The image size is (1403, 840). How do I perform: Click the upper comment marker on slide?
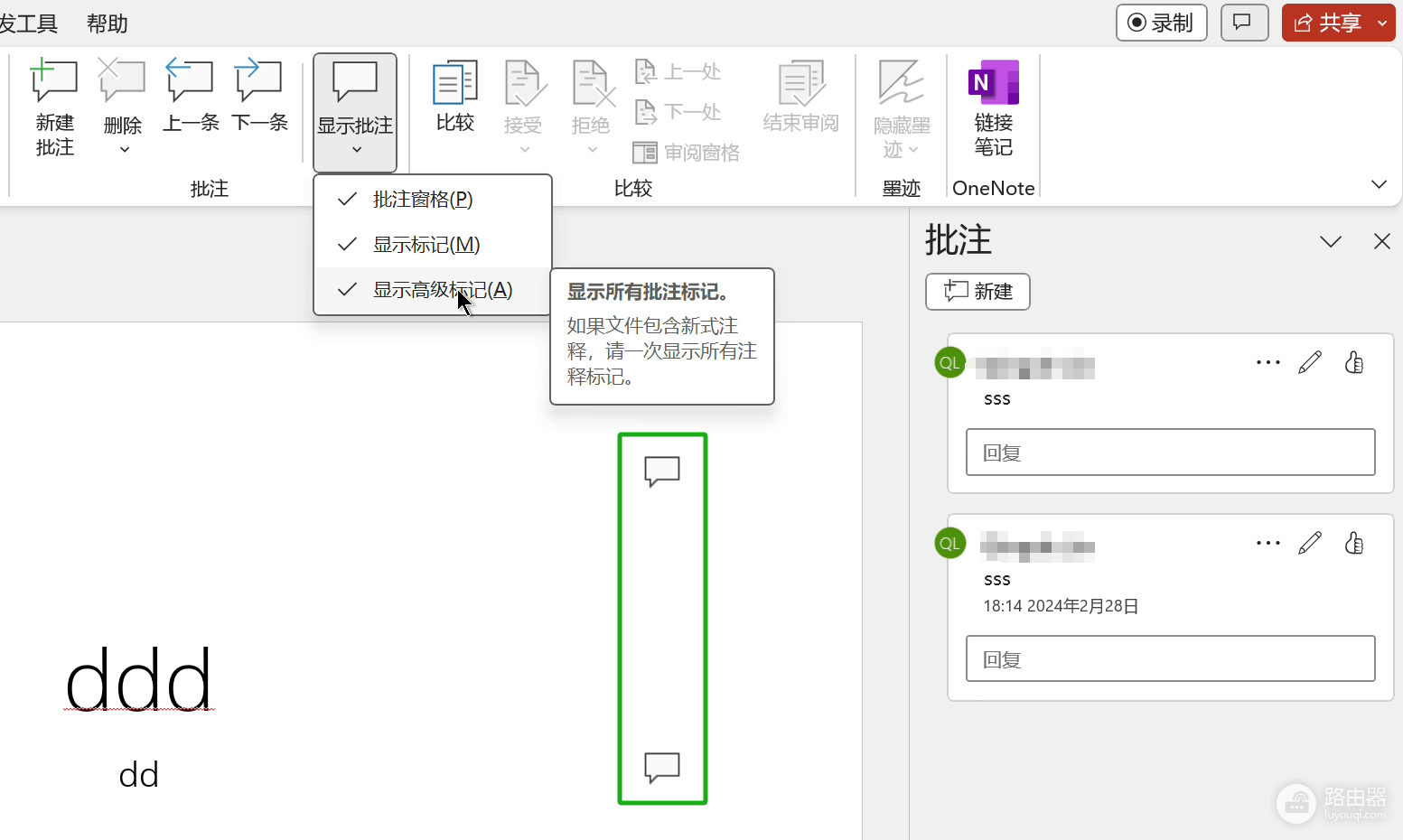click(662, 471)
